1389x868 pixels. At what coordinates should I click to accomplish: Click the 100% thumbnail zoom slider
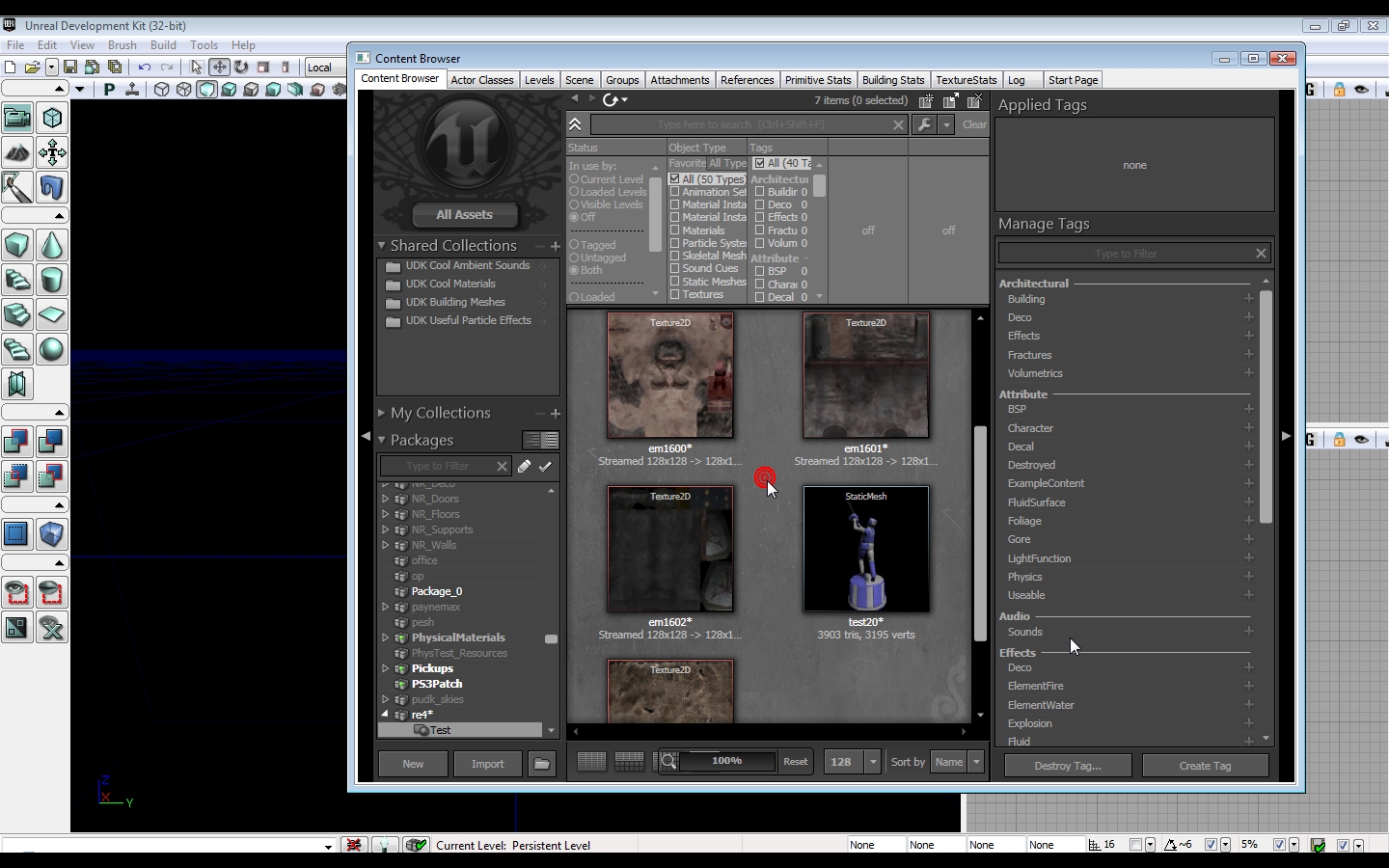(726, 761)
